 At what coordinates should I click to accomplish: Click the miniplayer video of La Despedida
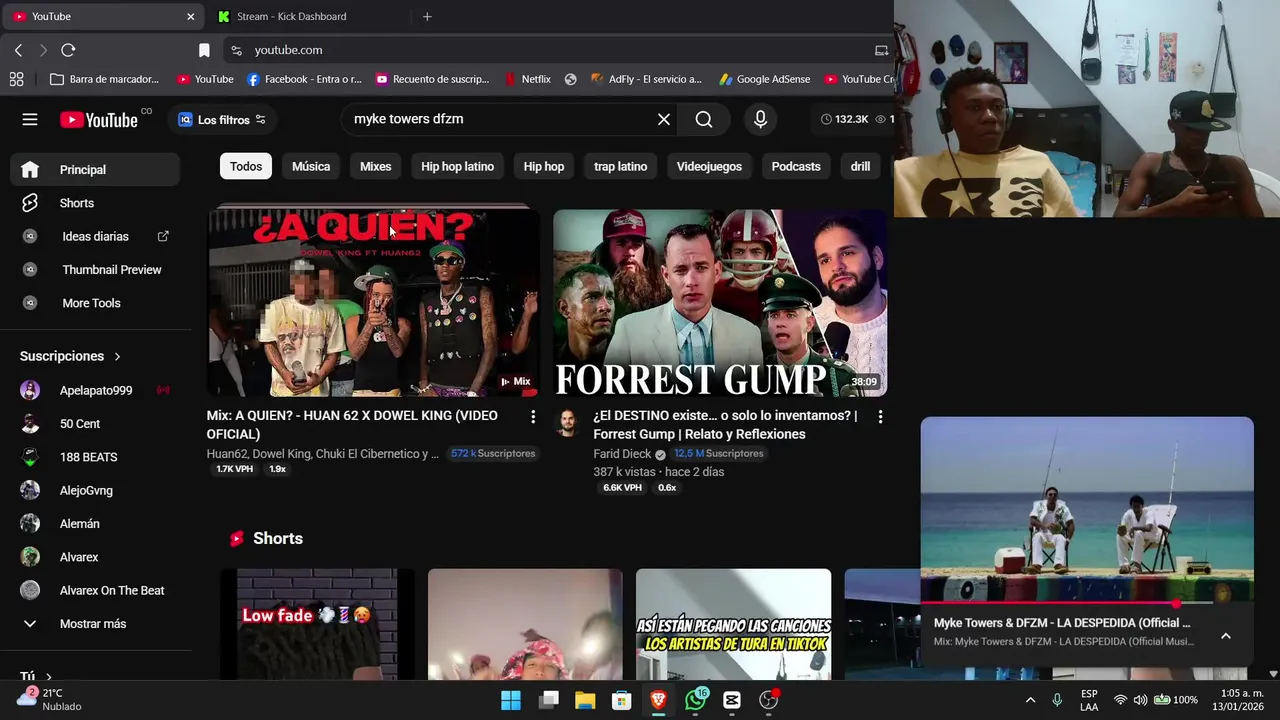pyautogui.click(x=1087, y=510)
